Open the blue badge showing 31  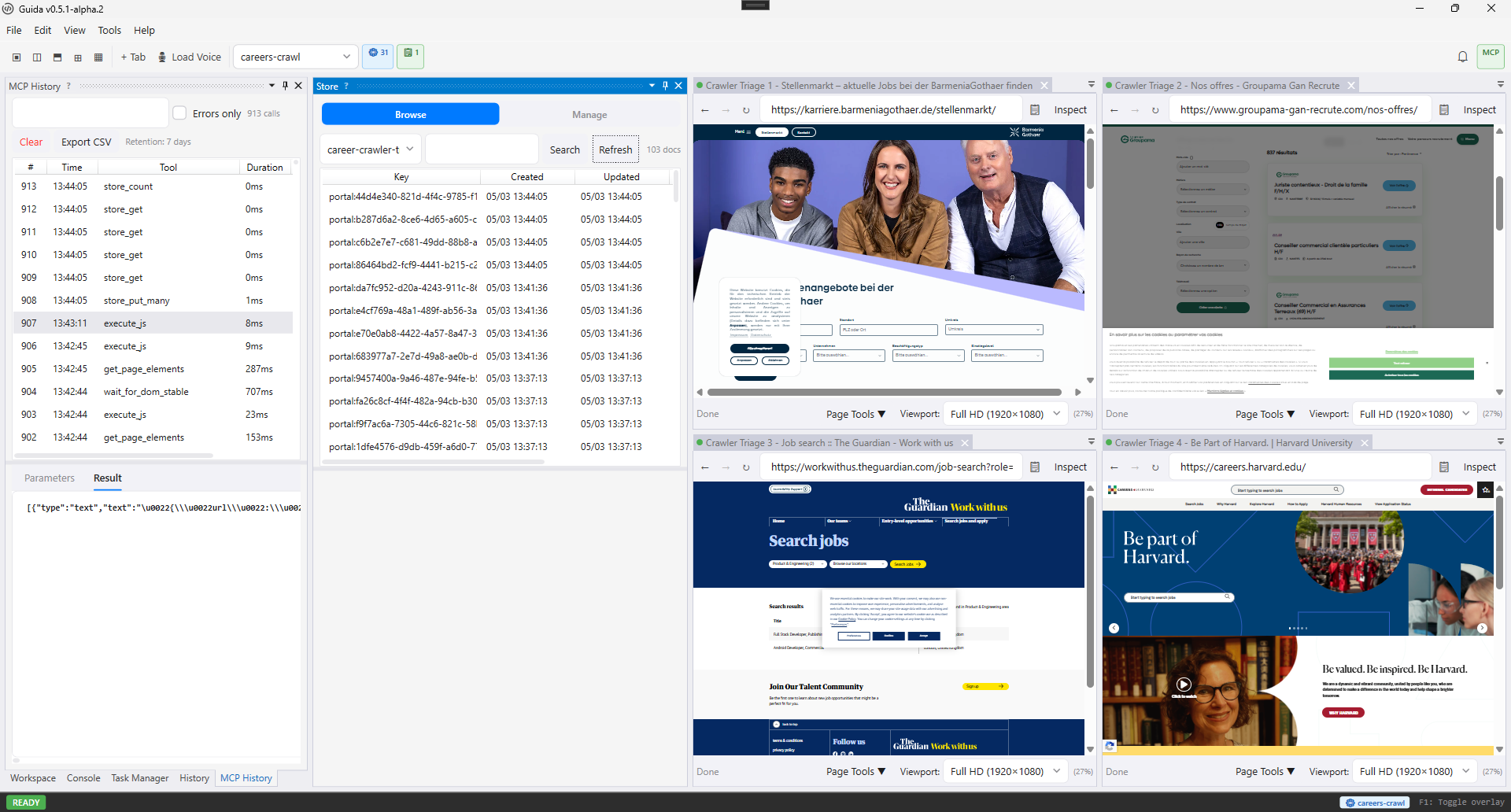[x=378, y=55]
